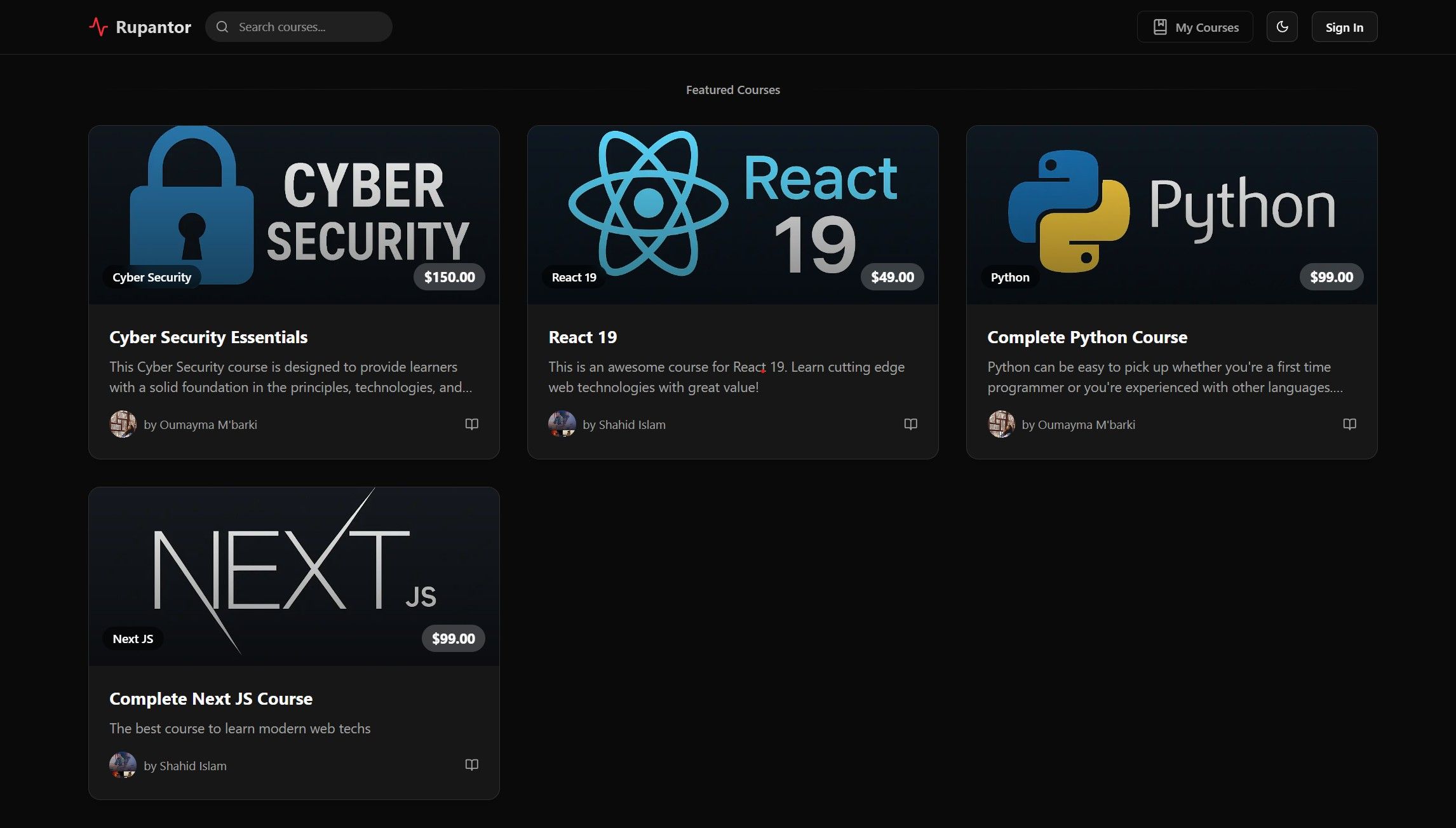
Task: Click the bookmark icon in My Courses
Action: point(1160,27)
